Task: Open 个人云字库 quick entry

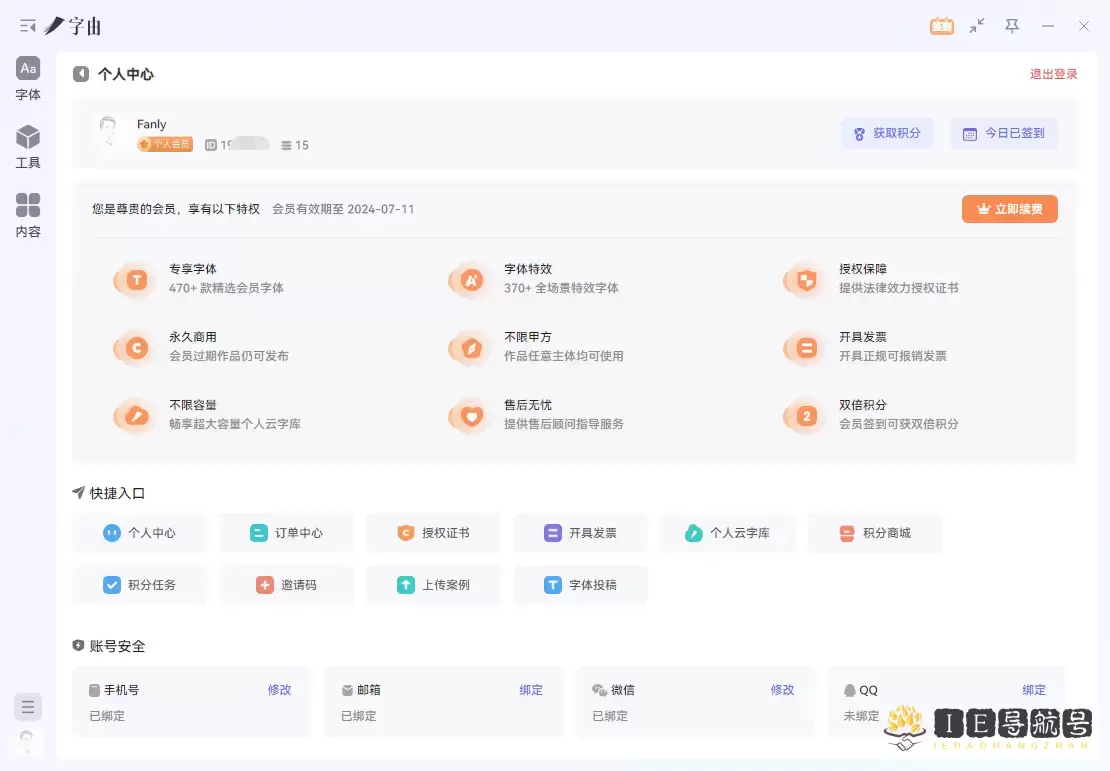Action: coord(728,533)
